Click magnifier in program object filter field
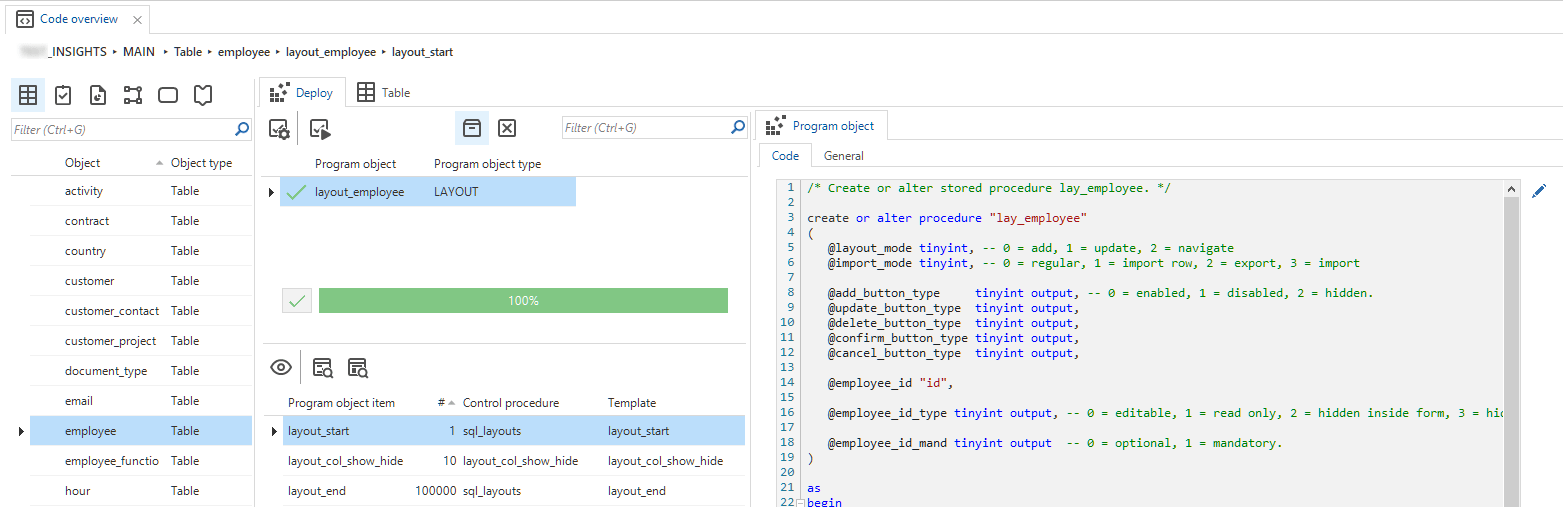 tap(739, 127)
